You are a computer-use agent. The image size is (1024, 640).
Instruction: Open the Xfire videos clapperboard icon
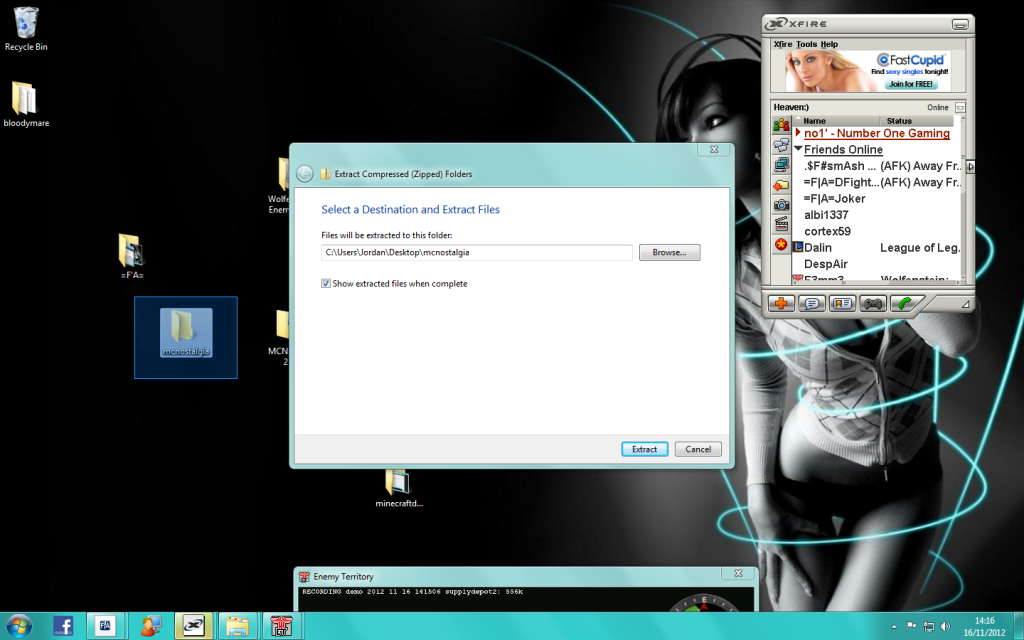click(781, 224)
